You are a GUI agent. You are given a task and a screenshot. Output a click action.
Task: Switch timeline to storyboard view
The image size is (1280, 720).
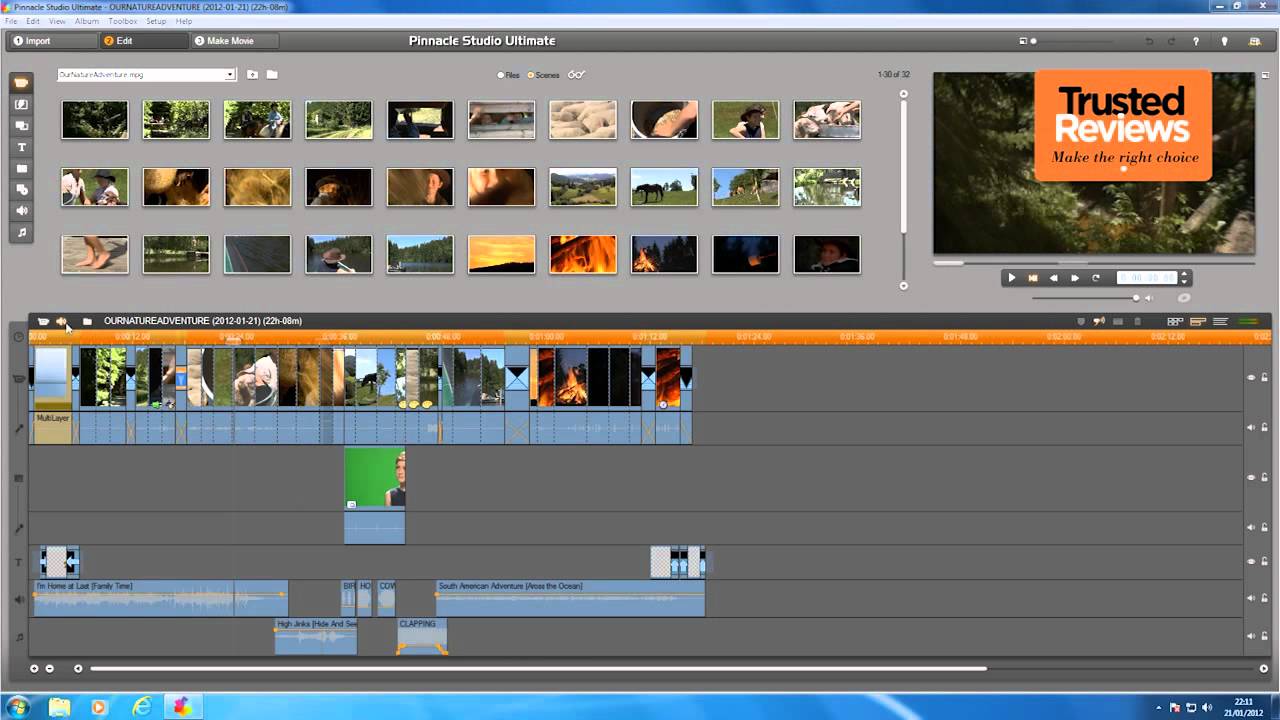pyautogui.click(x=1175, y=321)
